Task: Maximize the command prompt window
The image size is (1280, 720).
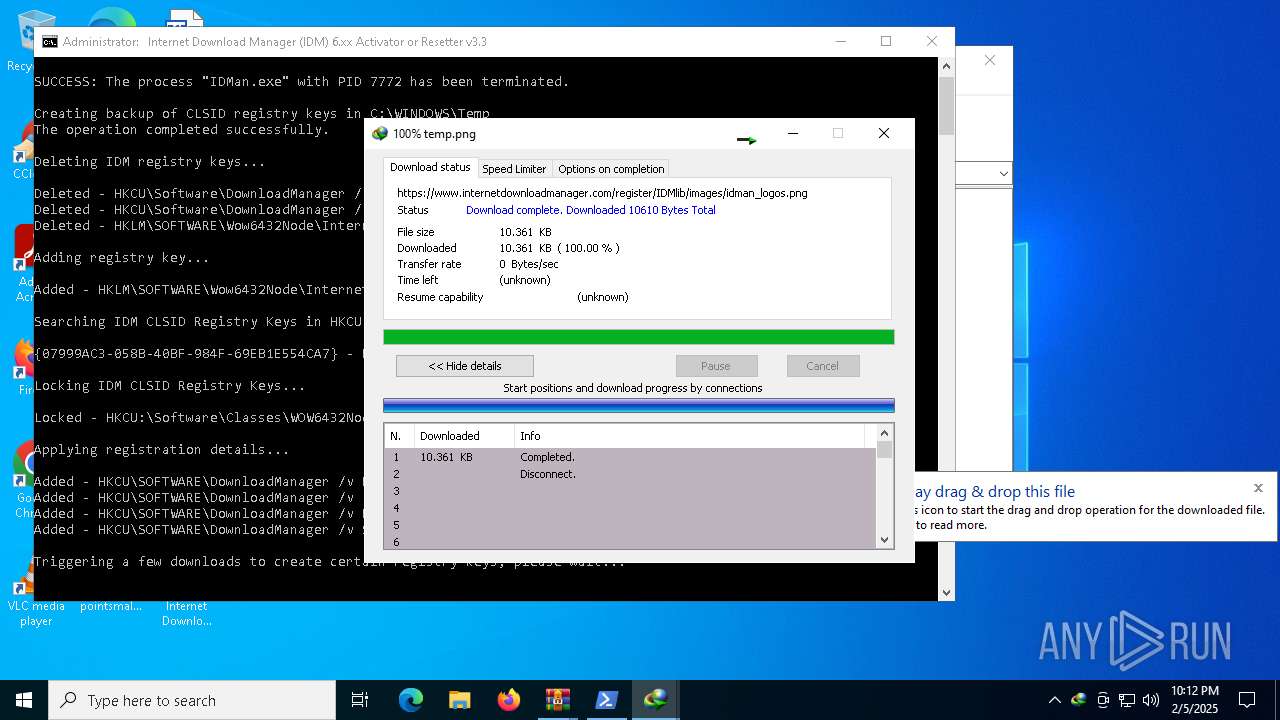Action: point(886,41)
